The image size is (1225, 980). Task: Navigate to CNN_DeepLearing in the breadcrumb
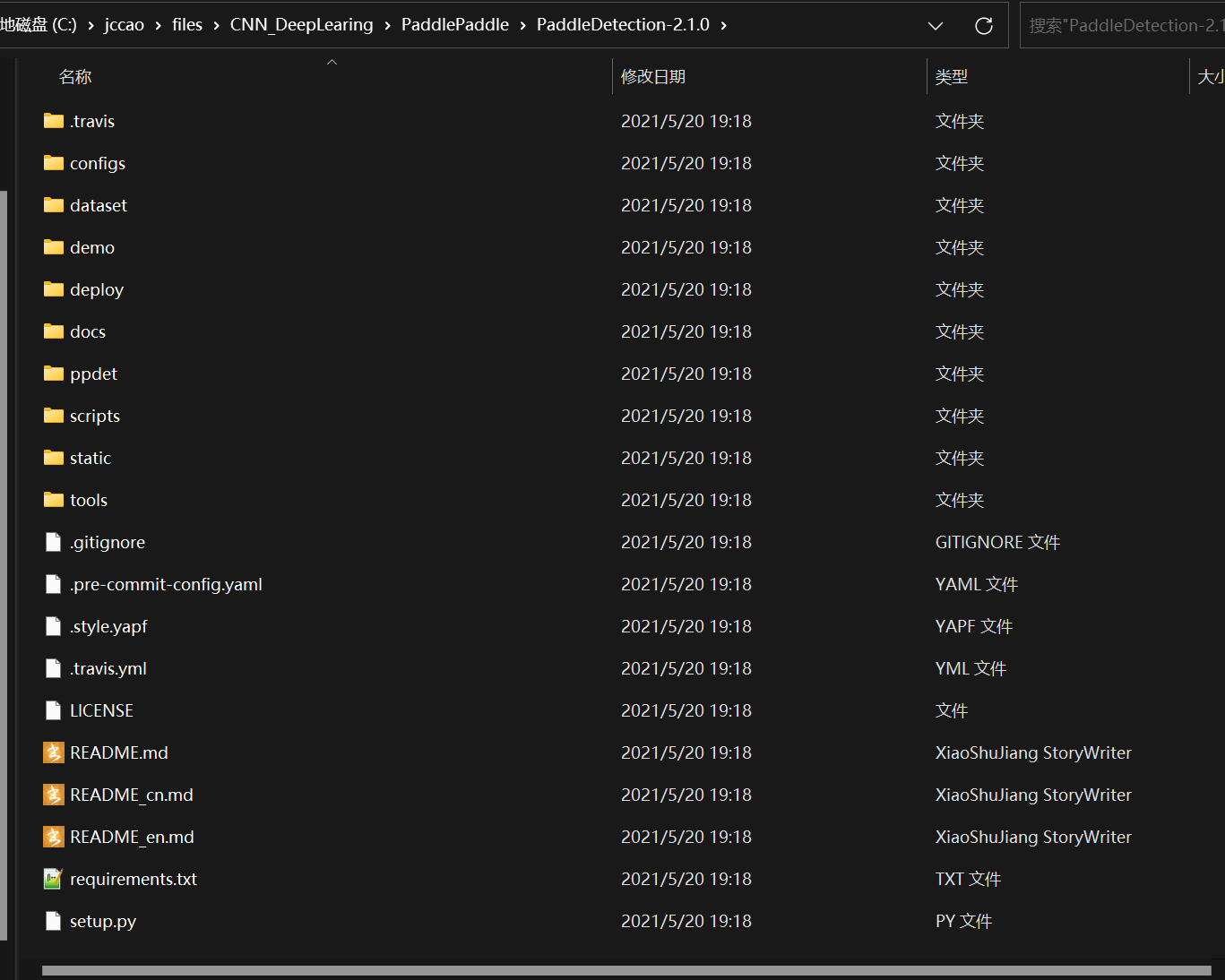[x=302, y=25]
